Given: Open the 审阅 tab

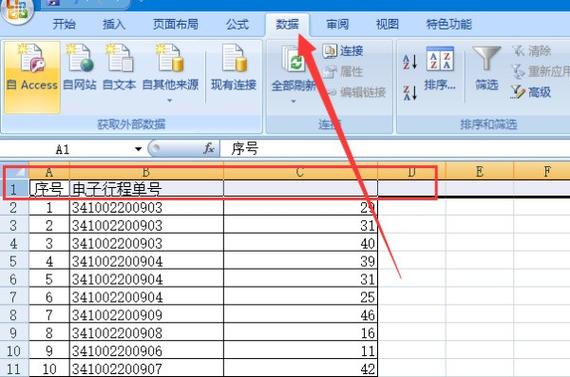Looking at the screenshot, I should tap(337, 24).
